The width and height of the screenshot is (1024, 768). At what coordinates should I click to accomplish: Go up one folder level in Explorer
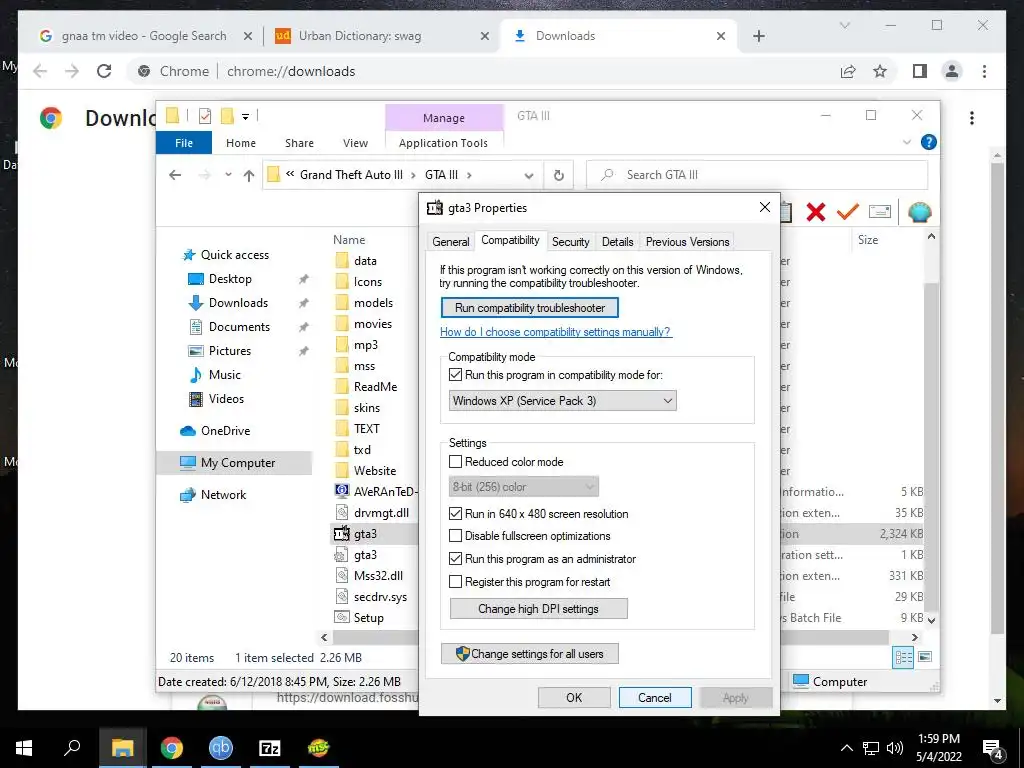[249, 175]
